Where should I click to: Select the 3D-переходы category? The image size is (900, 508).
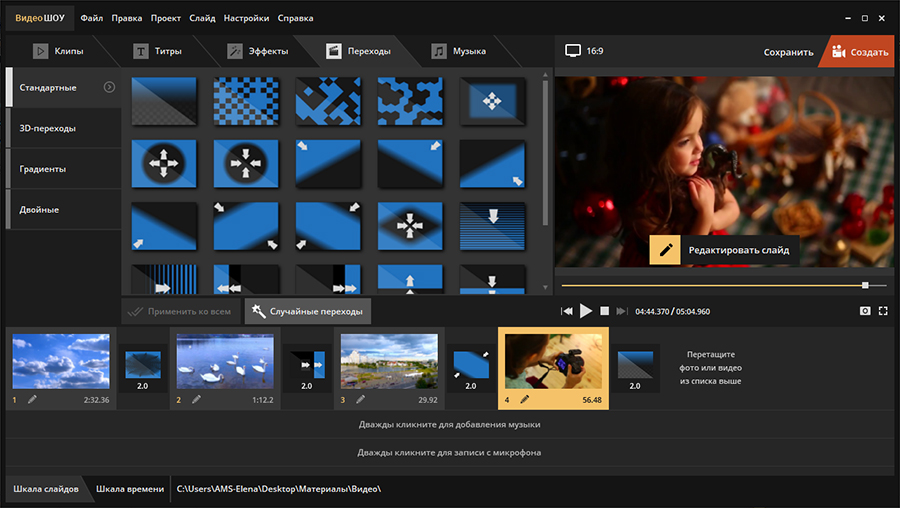tap(48, 128)
